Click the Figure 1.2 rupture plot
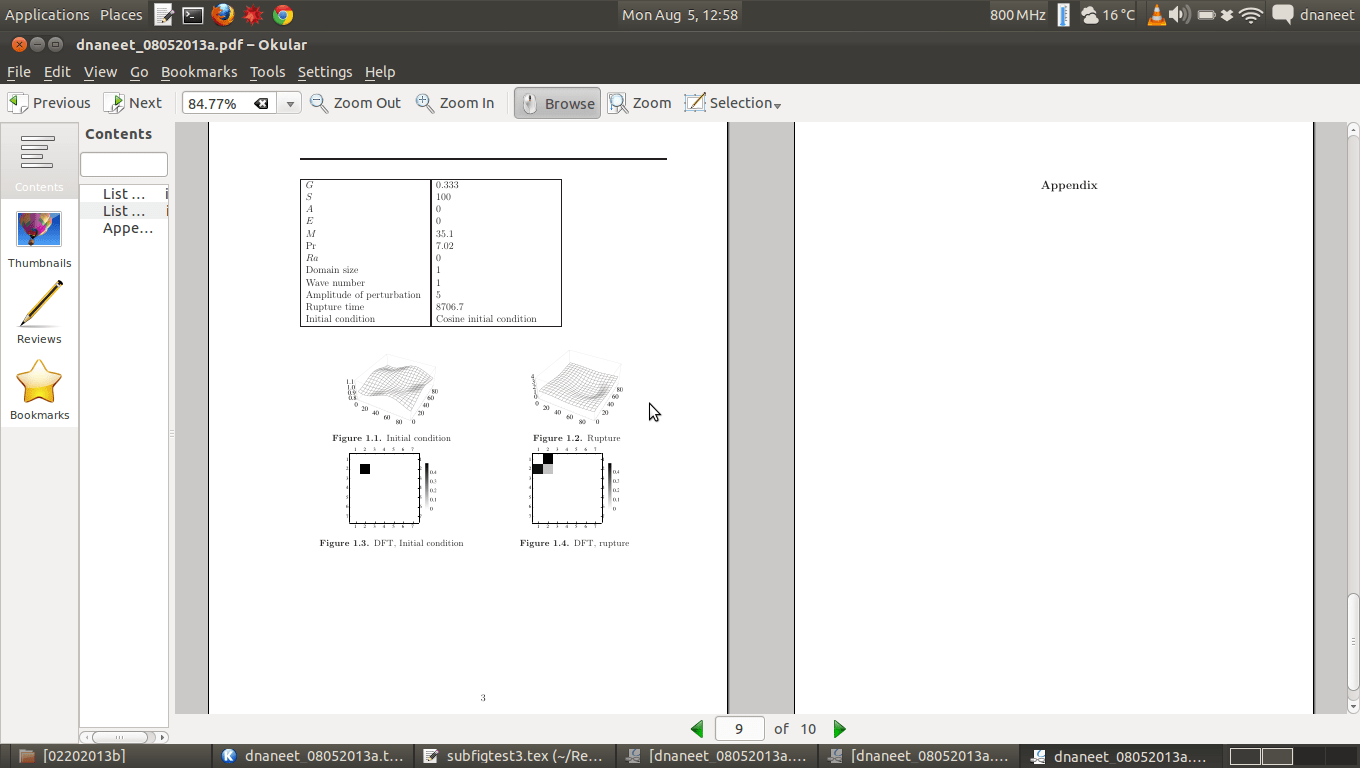1360x768 pixels. 577,388
